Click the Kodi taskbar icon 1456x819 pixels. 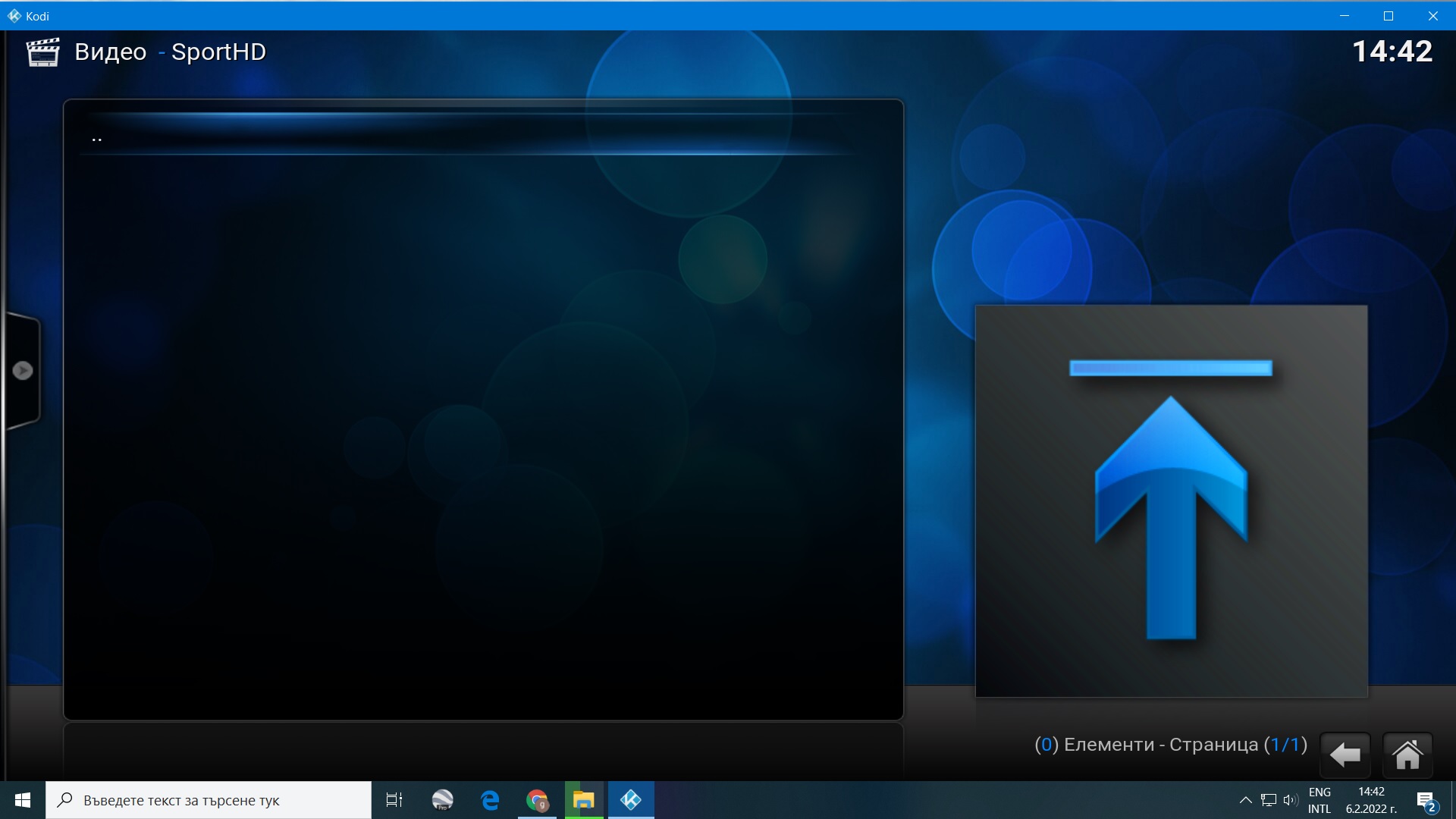[631, 800]
